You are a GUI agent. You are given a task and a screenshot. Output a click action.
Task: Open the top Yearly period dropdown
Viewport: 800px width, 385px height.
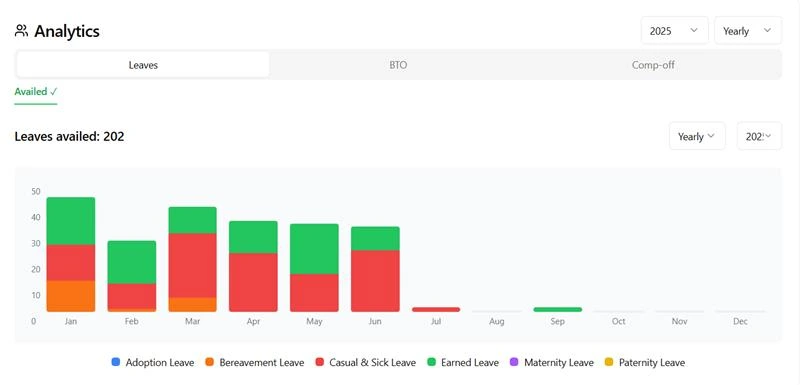[748, 31]
